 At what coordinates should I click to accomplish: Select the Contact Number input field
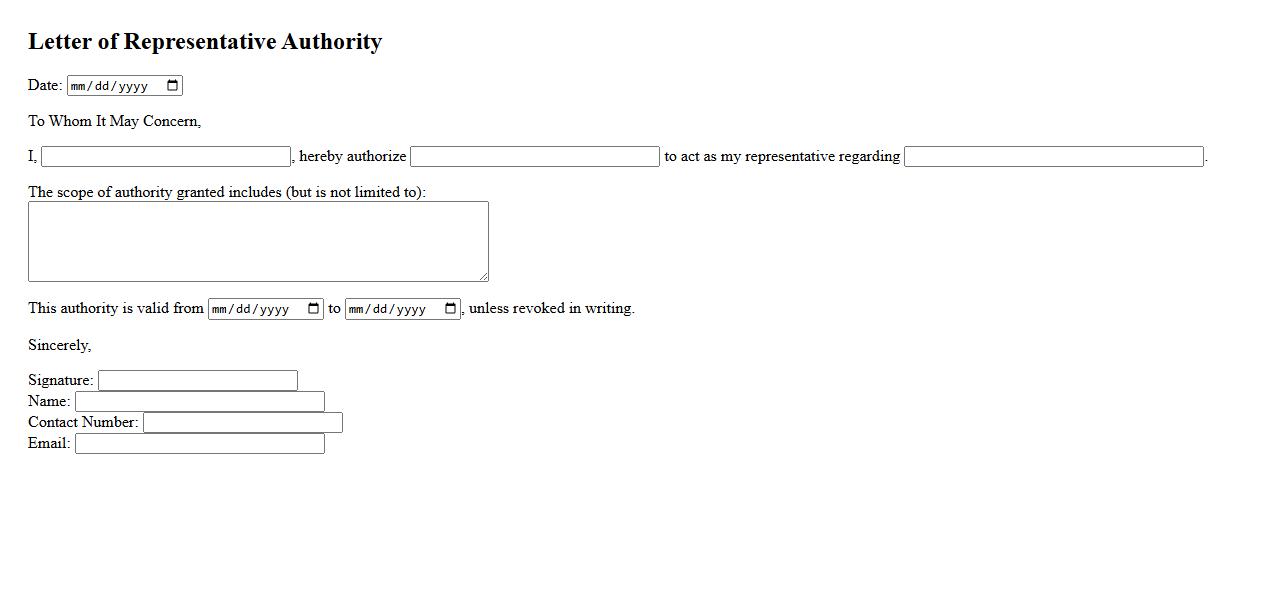(x=243, y=423)
